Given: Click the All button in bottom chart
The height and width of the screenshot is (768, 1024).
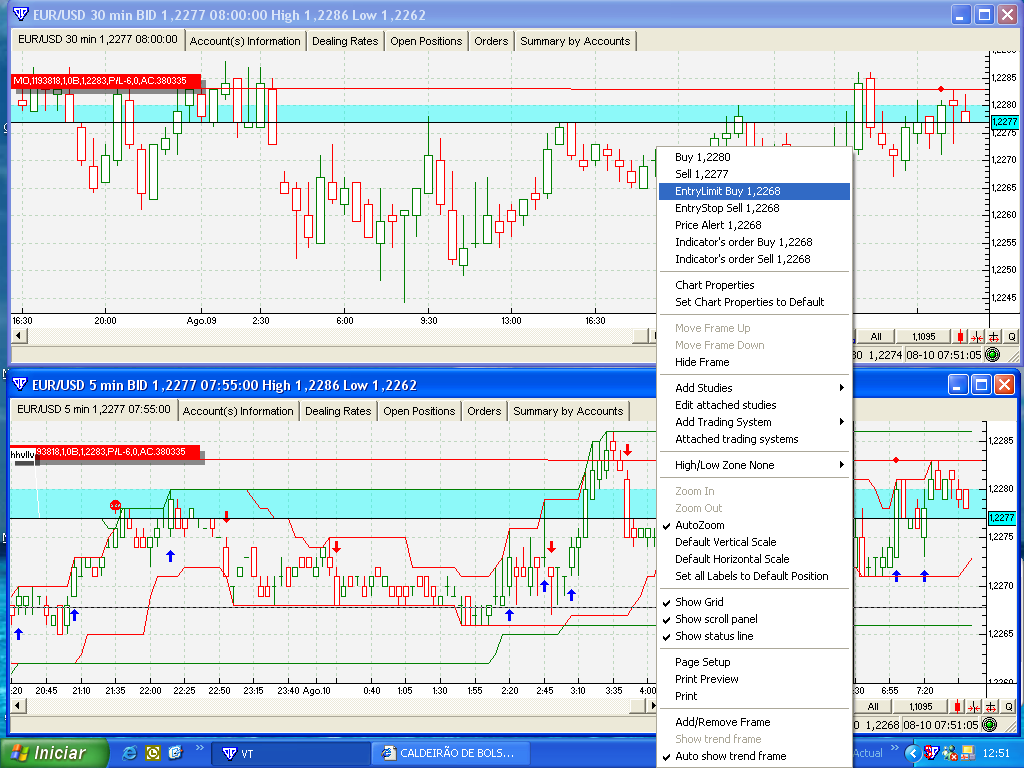Looking at the screenshot, I should [873, 707].
